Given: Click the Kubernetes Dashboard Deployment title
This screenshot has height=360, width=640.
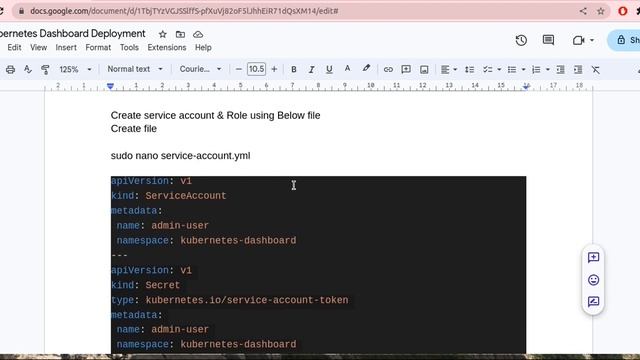Looking at the screenshot, I should tap(72, 33).
